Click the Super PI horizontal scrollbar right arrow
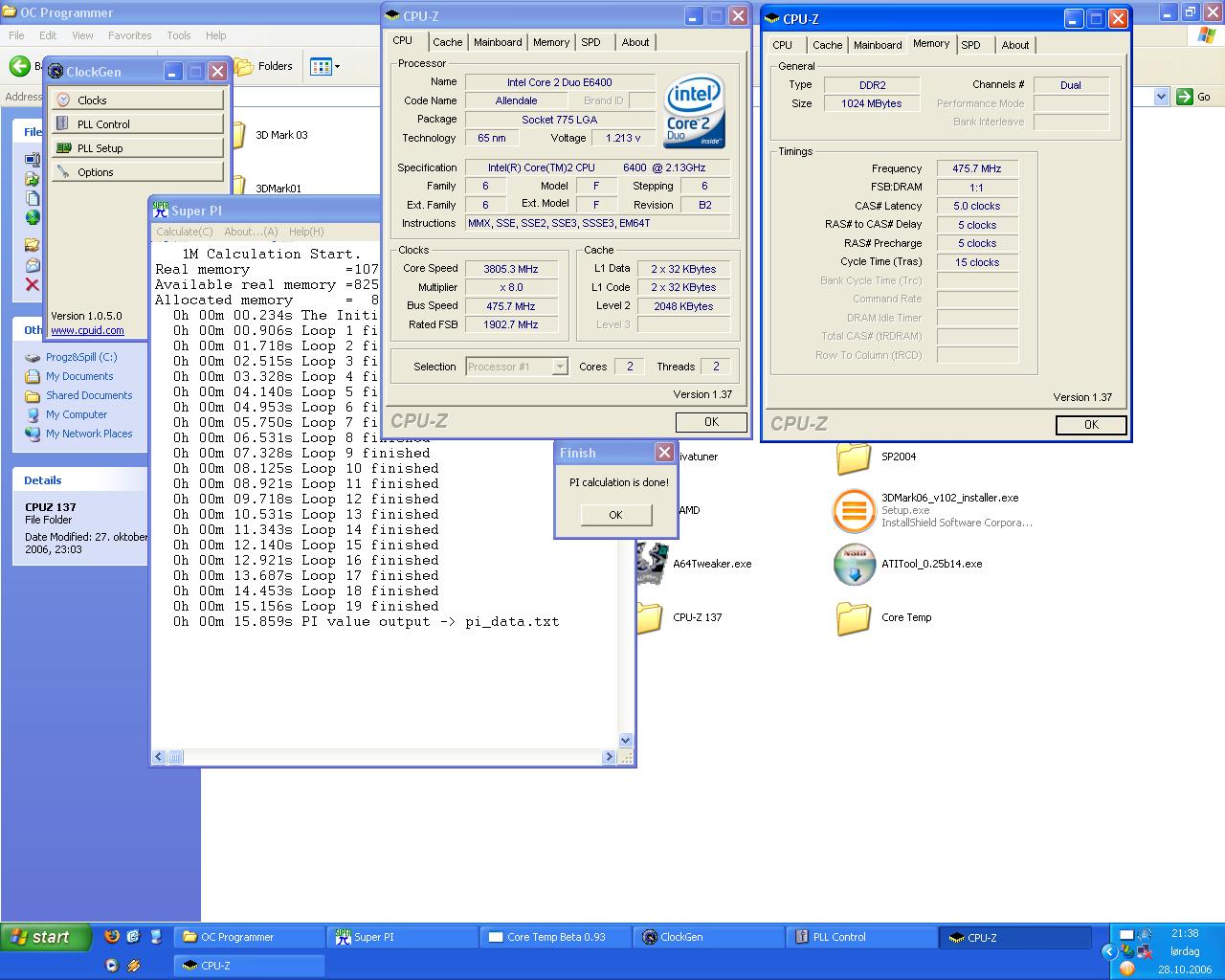The width and height of the screenshot is (1225, 980). [609, 757]
